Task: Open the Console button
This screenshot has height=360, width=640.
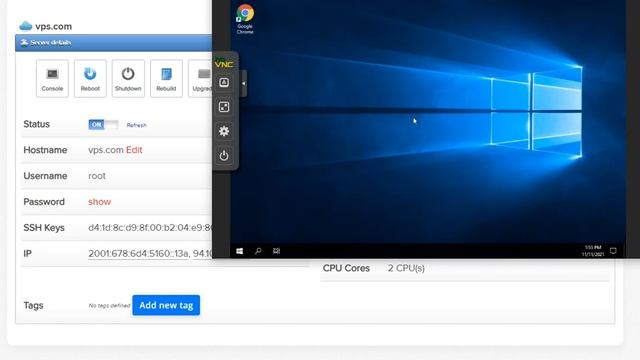Action: (52, 78)
